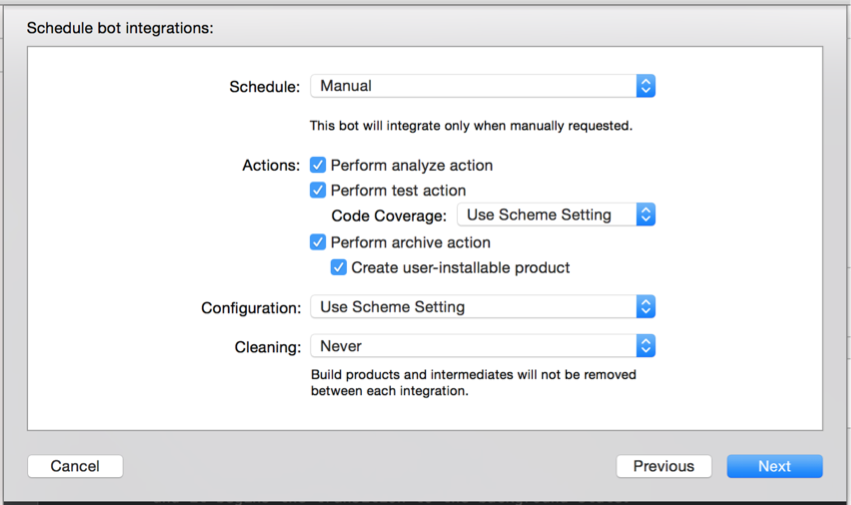Click blue arrows on Cleaning popup
The width and height of the screenshot is (851, 505).
click(646, 346)
